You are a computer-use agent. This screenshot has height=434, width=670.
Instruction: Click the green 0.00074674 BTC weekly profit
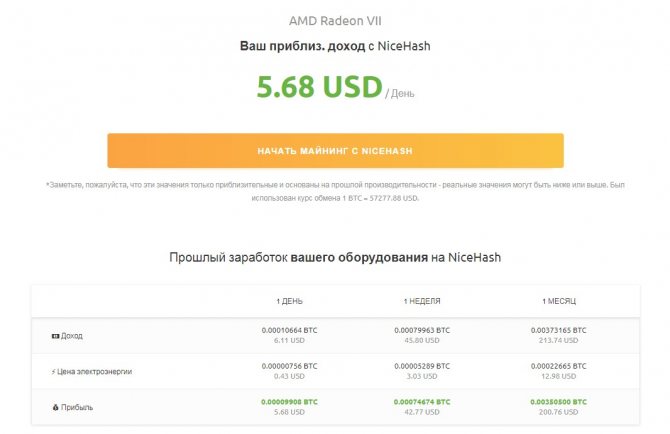(422, 402)
